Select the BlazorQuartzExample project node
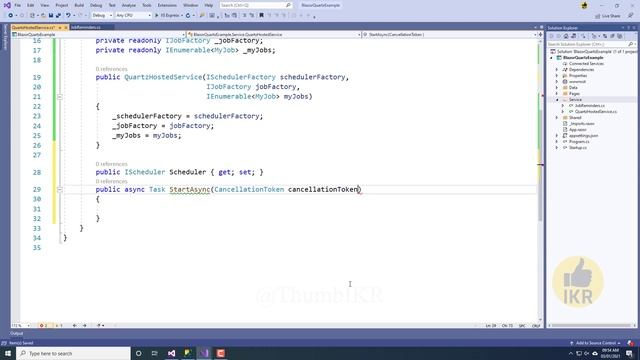Screen dimensions: 640x360 (583, 58)
